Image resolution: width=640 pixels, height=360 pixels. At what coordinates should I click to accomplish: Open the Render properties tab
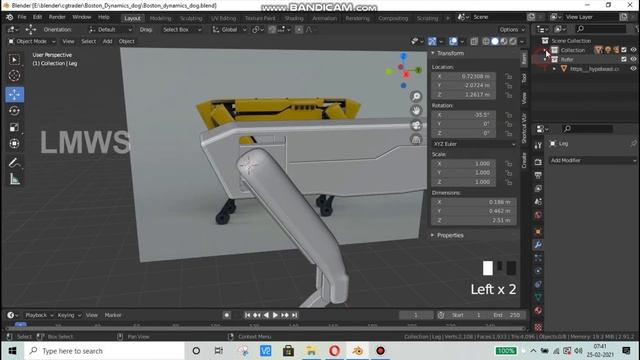pyautogui.click(x=538, y=162)
